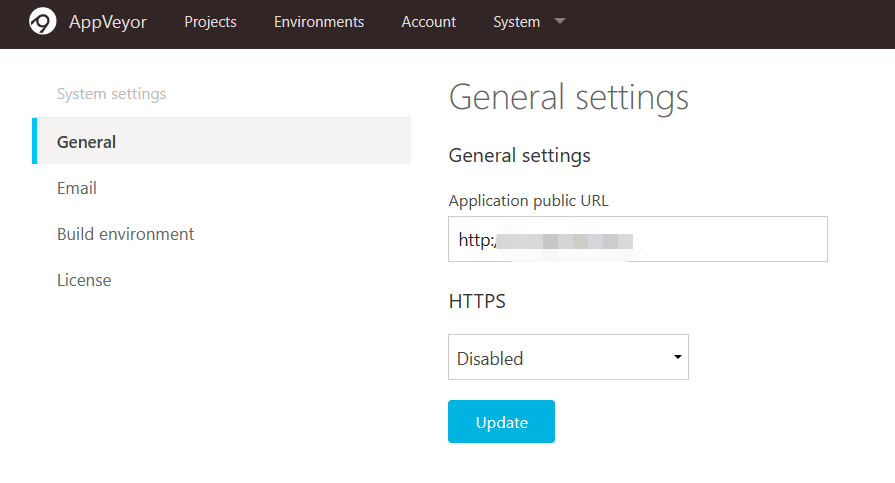Navigate to the License settings
The image size is (895, 483).
tap(84, 280)
